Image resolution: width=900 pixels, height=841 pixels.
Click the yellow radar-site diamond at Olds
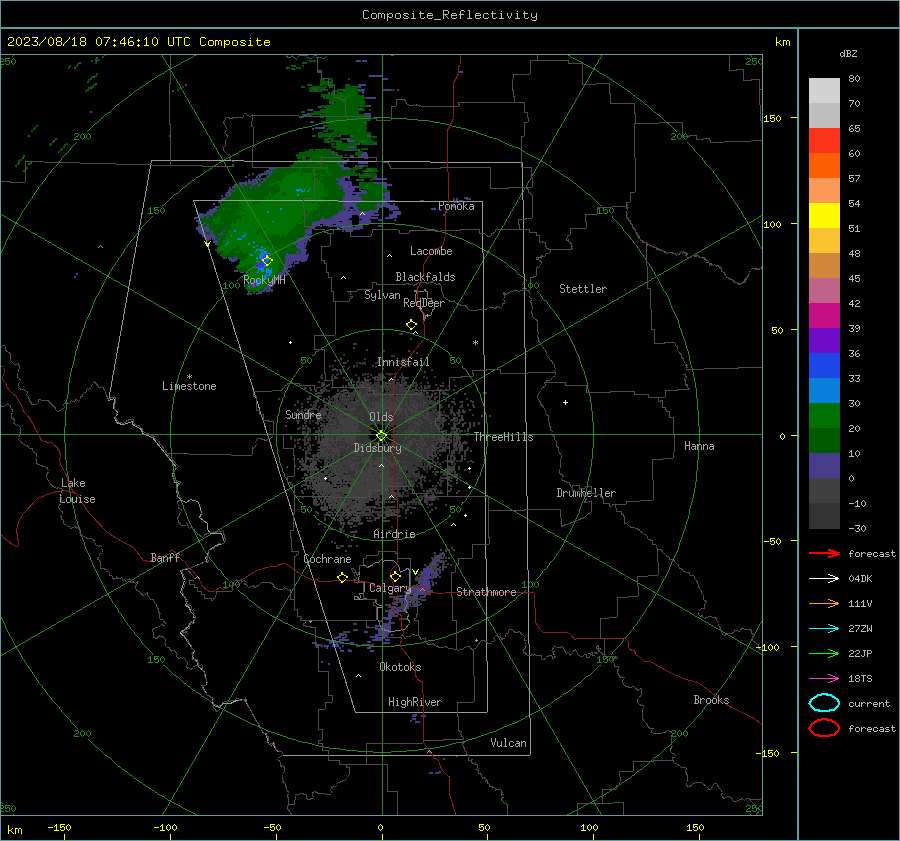click(x=381, y=436)
